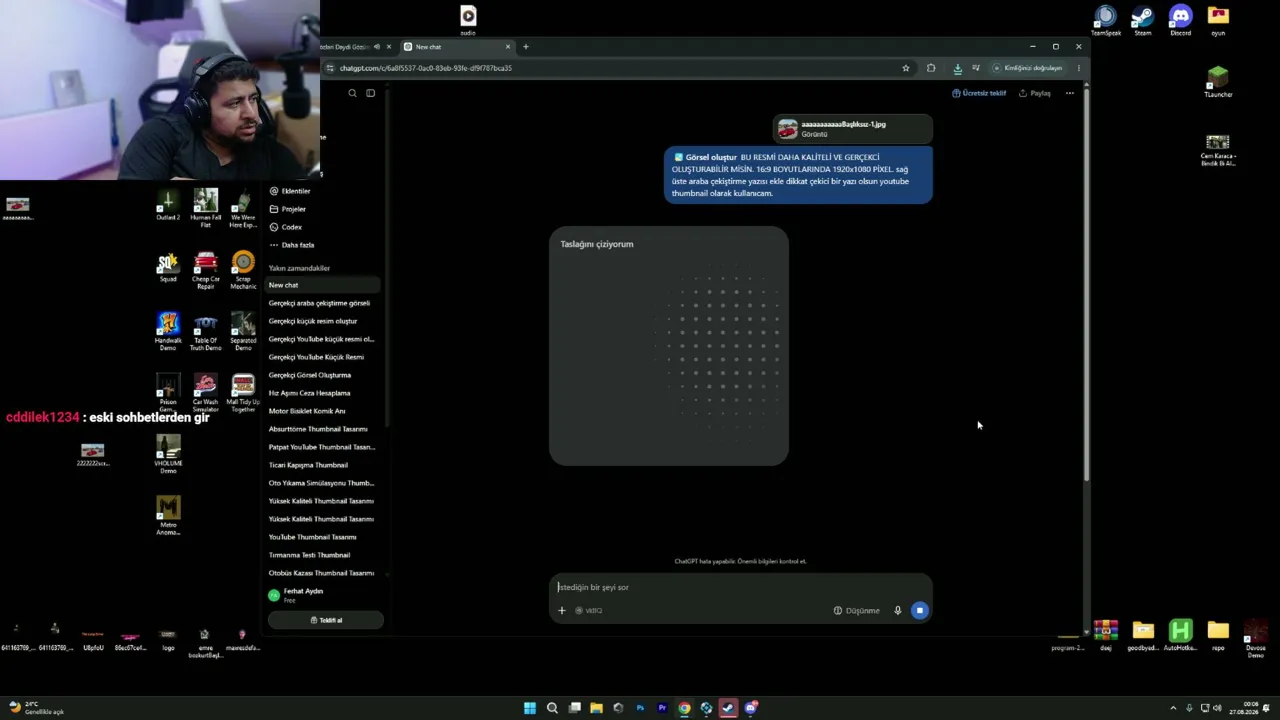Open the browser downloads icon

[x=957, y=68]
